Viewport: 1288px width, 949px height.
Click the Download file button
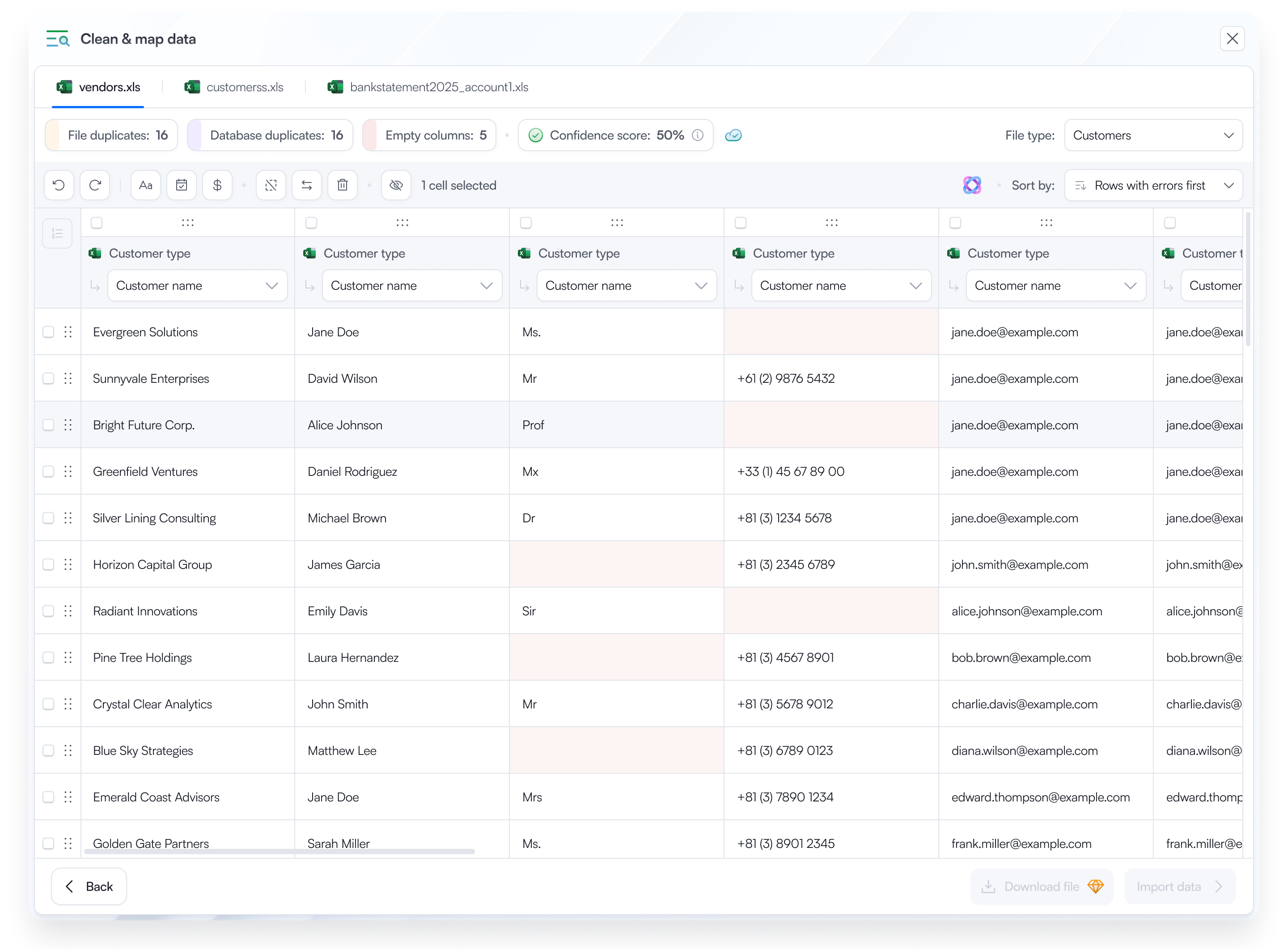point(1042,886)
